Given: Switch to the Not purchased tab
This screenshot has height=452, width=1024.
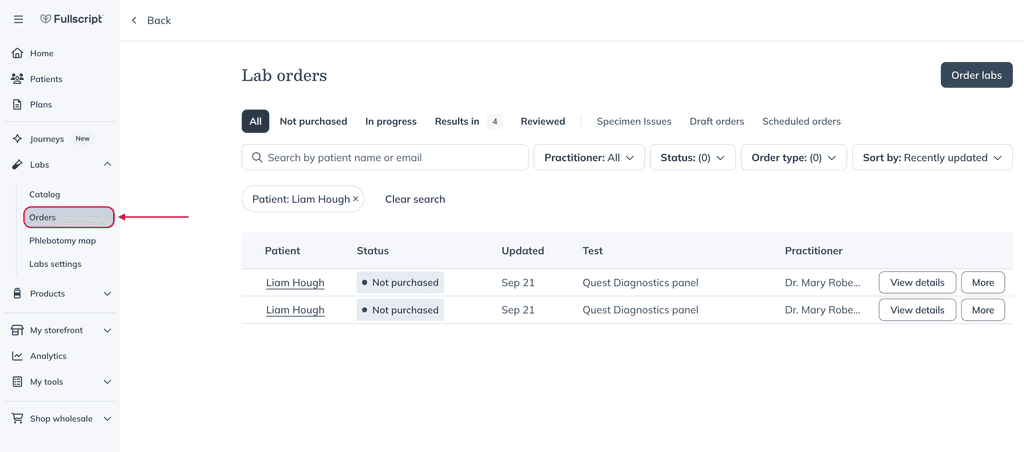Looking at the screenshot, I should (313, 121).
